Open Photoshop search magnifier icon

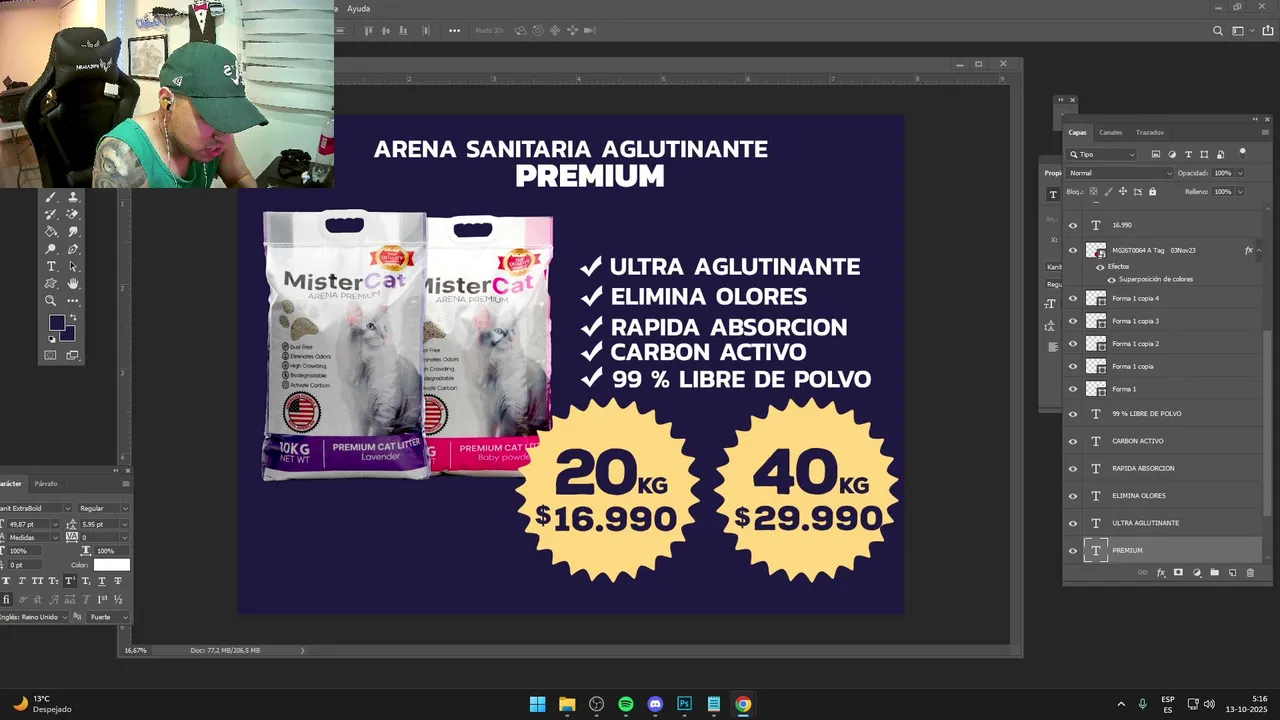click(x=1217, y=31)
